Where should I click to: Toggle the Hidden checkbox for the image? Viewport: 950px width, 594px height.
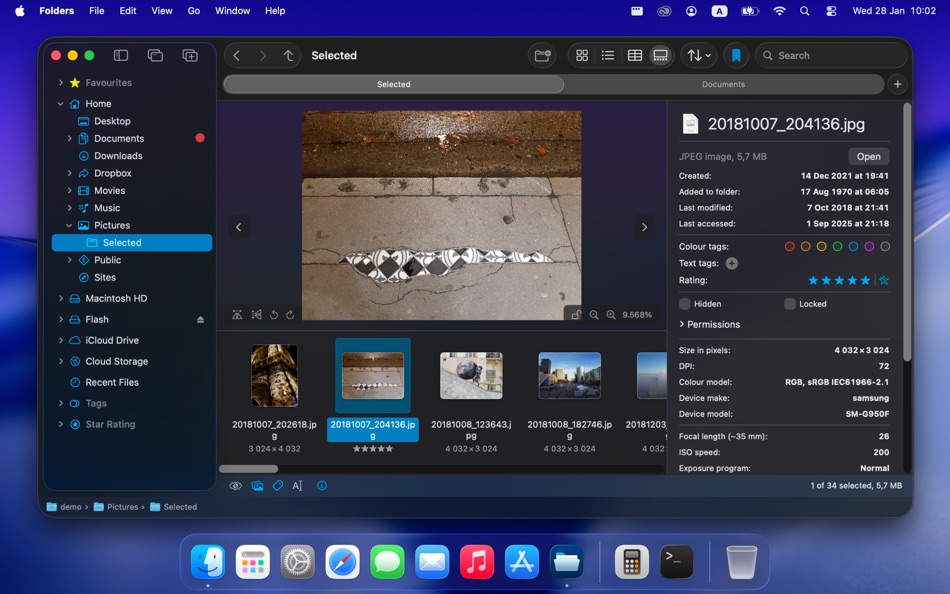(x=685, y=304)
